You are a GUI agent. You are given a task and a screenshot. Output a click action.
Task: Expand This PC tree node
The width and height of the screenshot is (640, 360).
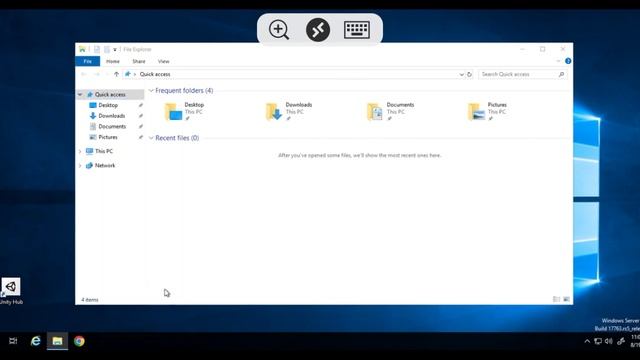click(x=80, y=151)
